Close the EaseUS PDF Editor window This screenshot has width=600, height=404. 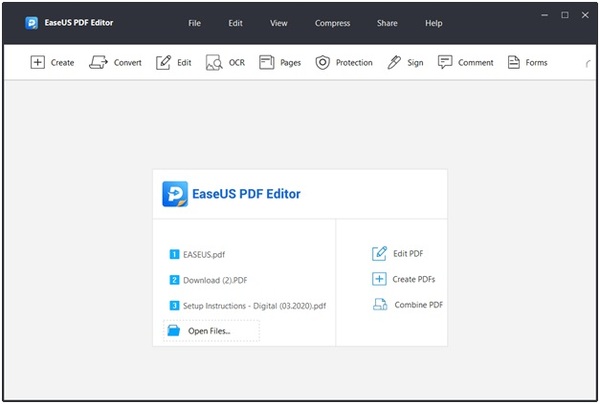[x=585, y=15]
